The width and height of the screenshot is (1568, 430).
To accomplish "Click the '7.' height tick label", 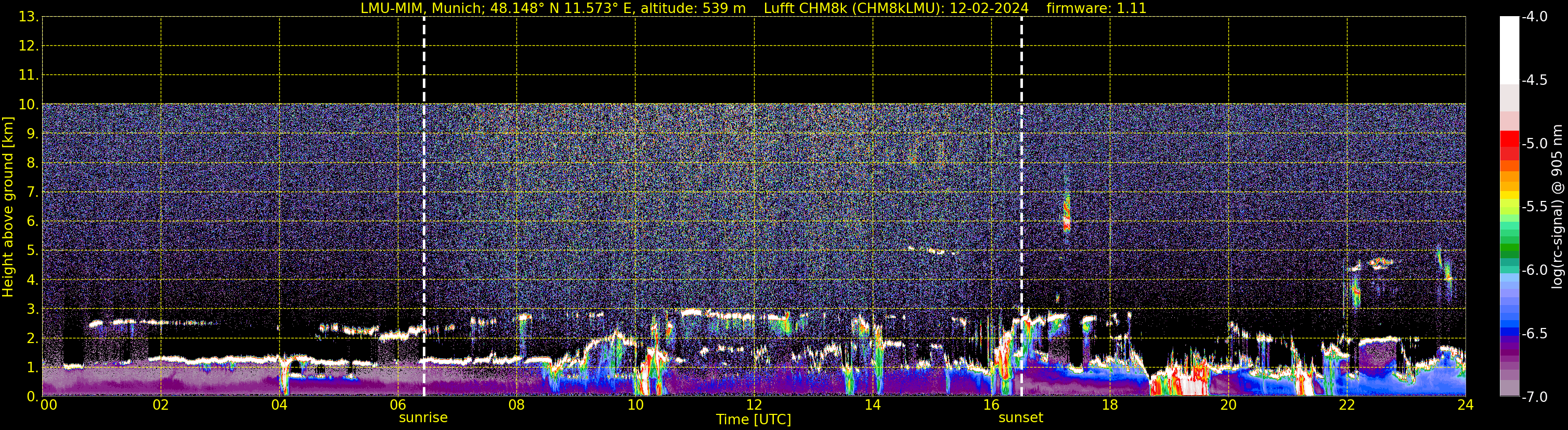I will pos(32,193).
